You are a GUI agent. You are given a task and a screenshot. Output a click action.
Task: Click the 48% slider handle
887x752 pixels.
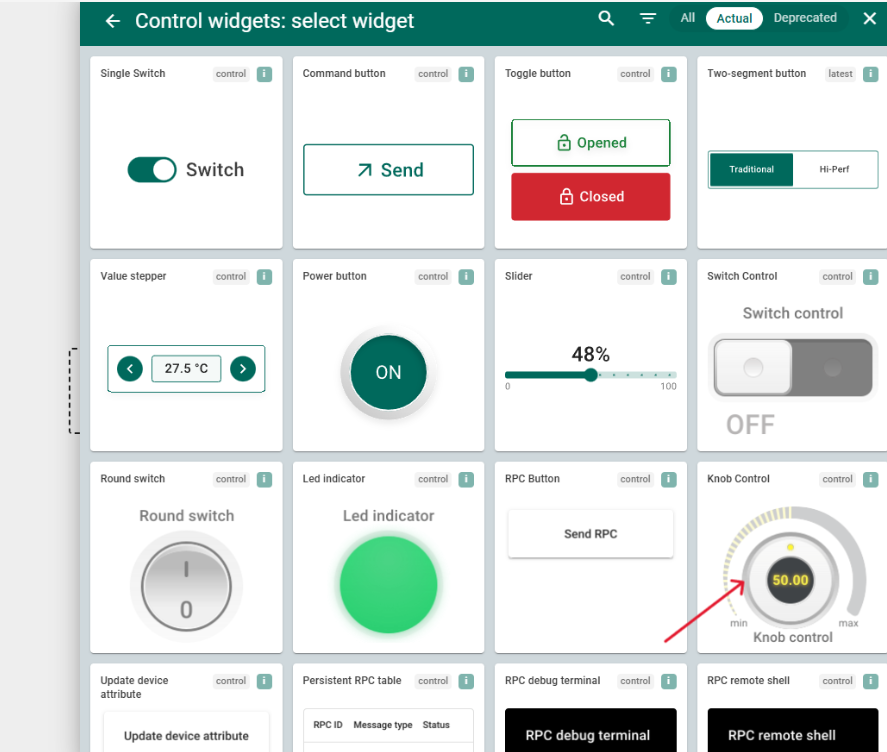click(x=590, y=375)
